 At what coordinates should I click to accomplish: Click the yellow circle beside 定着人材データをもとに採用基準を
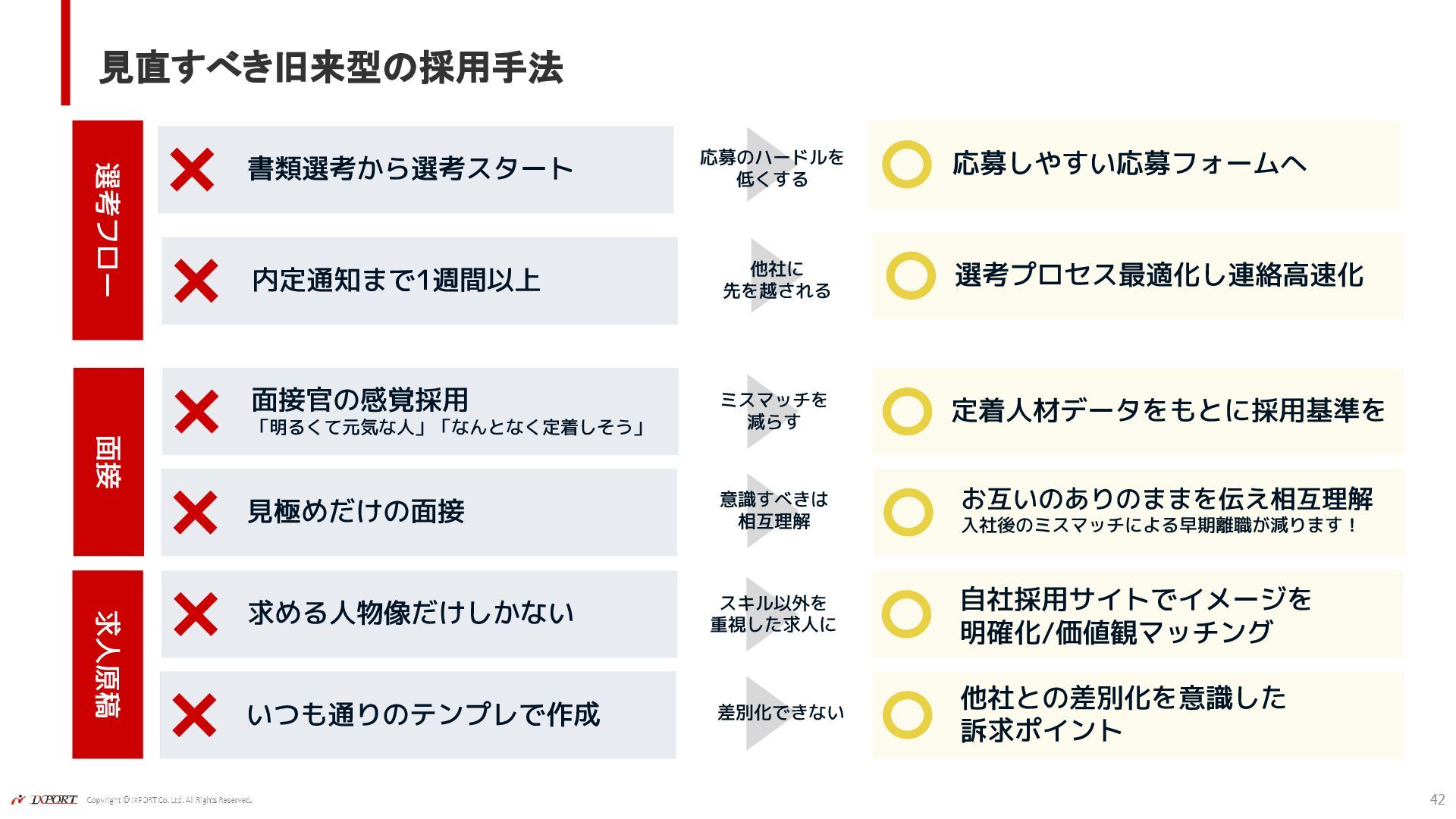(907, 412)
